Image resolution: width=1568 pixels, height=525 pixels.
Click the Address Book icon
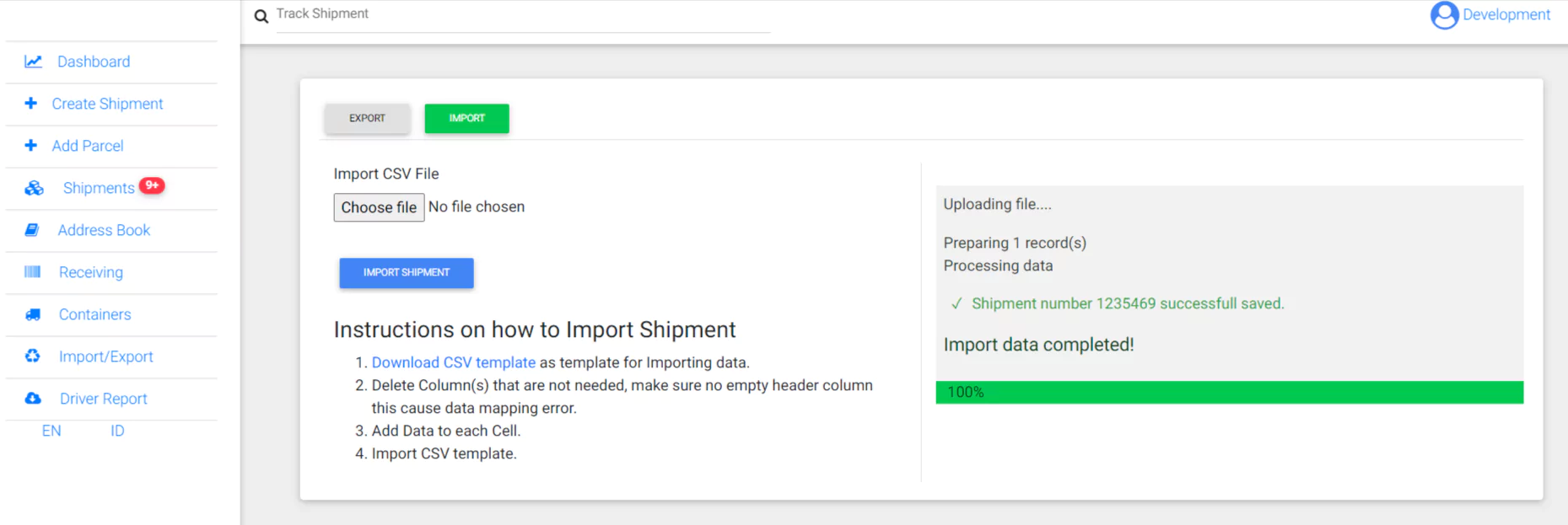pyautogui.click(x=32, y=230)
